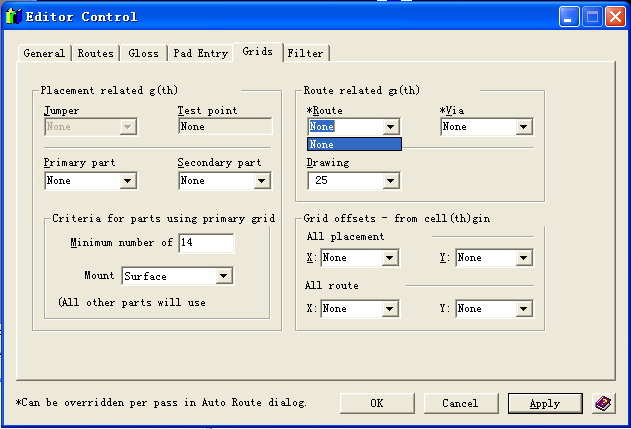Switch to the General tab
Image resolution: width=631 pixels, height=429 pixels.
[44, 53]
